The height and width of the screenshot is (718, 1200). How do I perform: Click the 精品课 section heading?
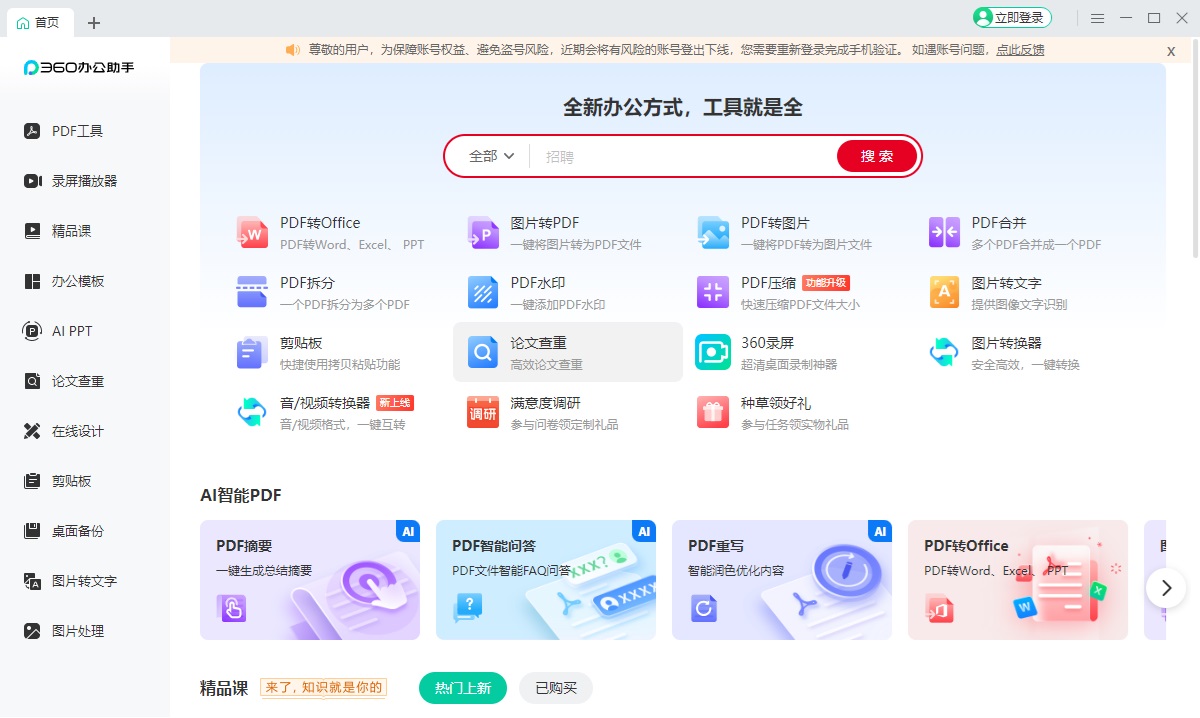[x=224, y=688]
